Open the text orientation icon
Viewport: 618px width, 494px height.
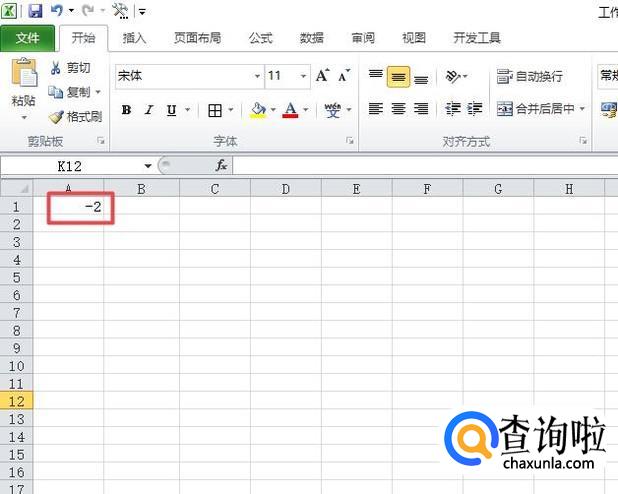[x=453, y=76]
